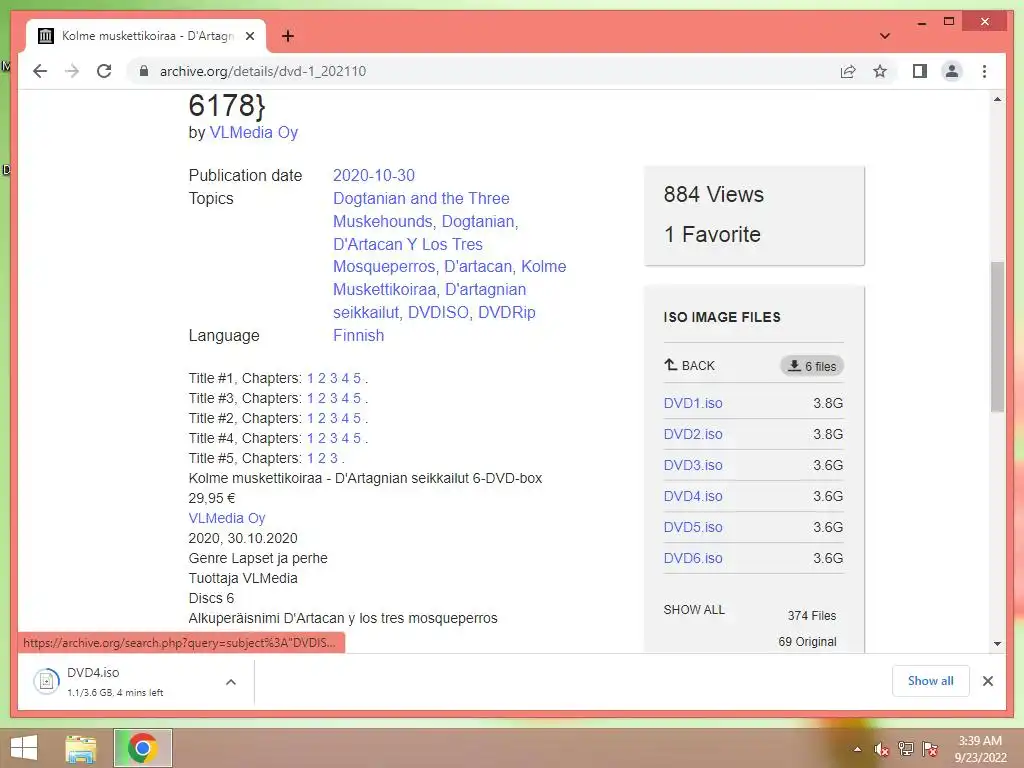
Task: Open Chrome profile avatar
Action: (x=952, y=71)
